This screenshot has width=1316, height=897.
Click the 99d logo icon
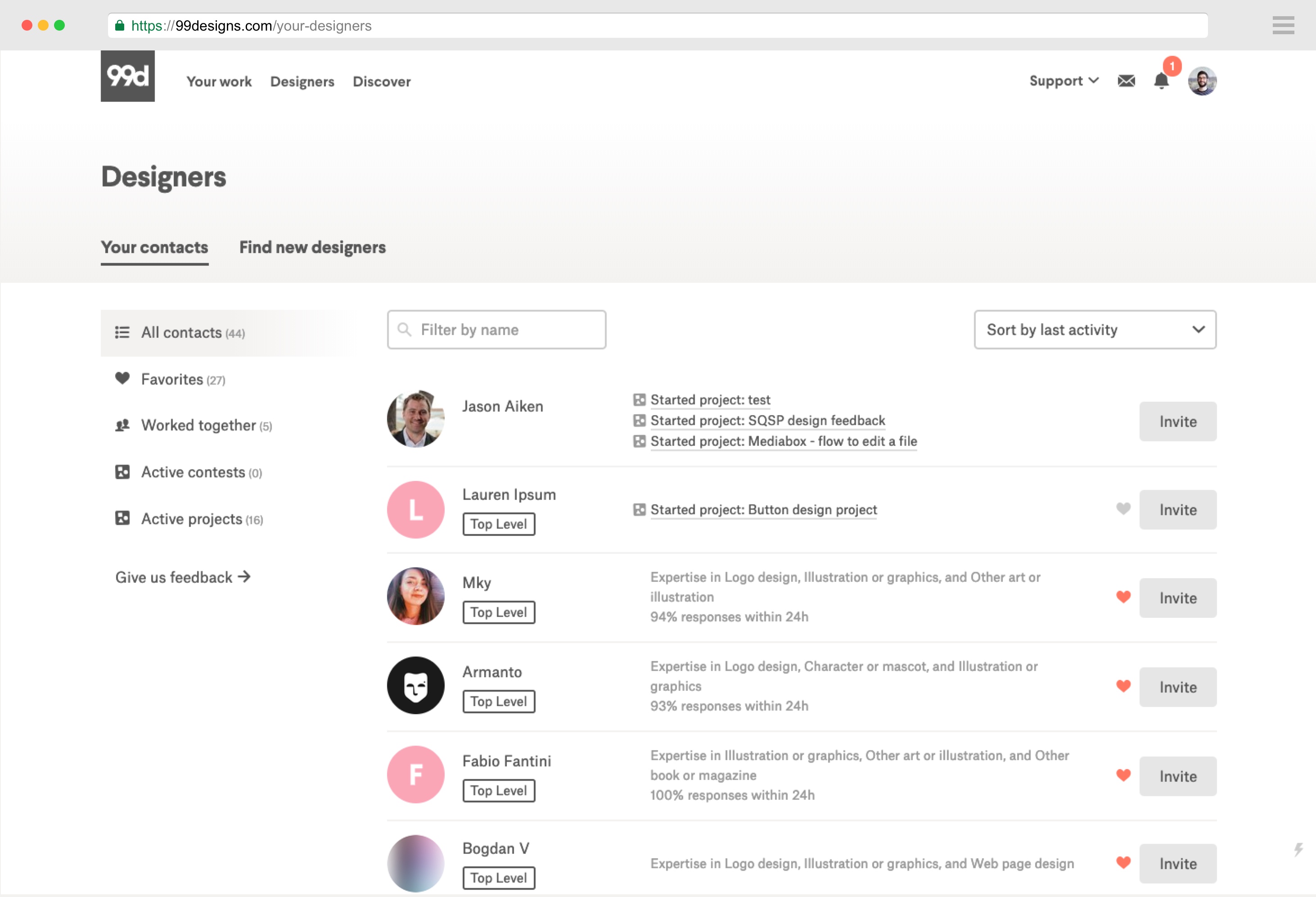click(x=127, y=76)
